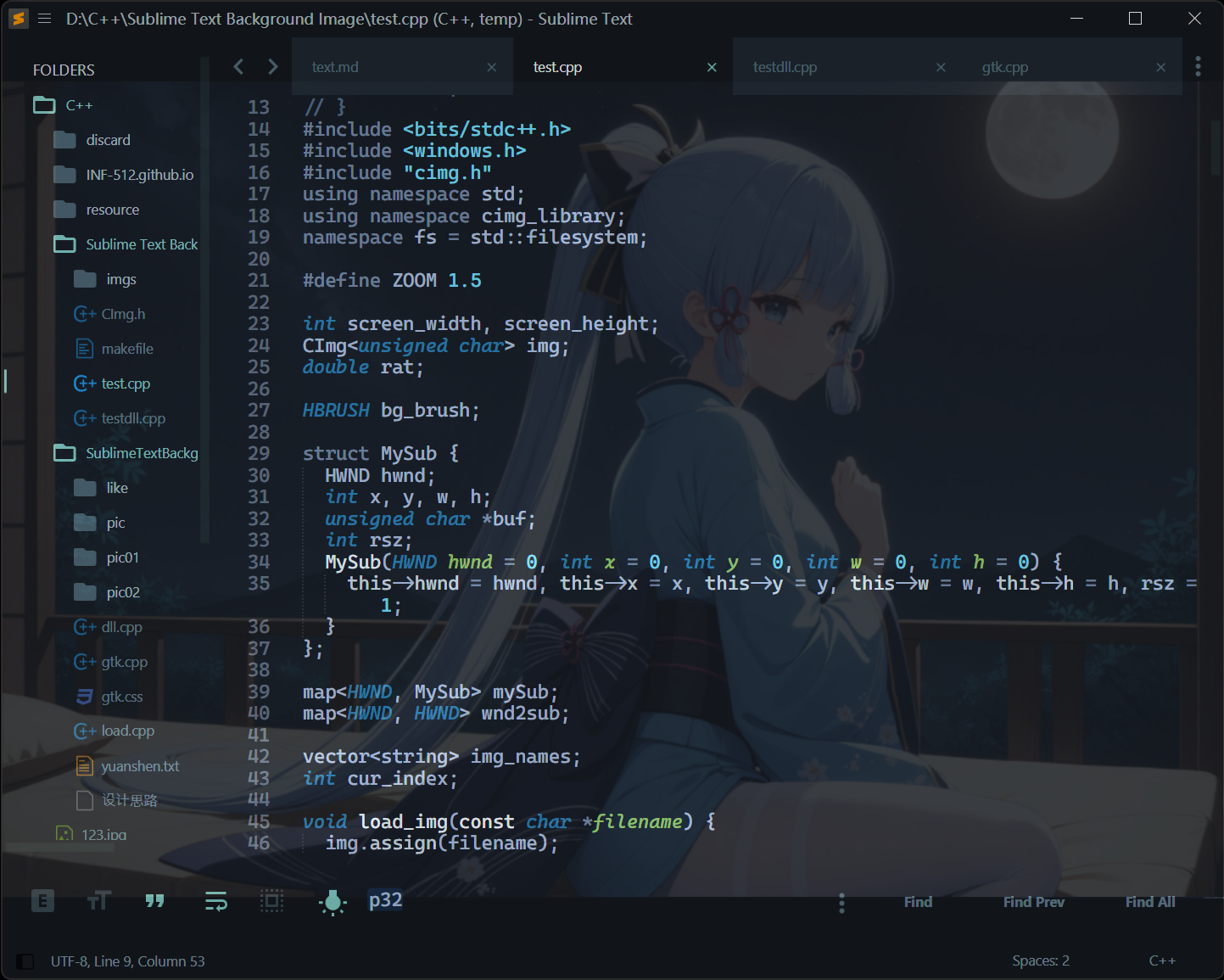Toggle wrap around search
The height and width of the screenshot is (980, 1224).
point(215,900)
